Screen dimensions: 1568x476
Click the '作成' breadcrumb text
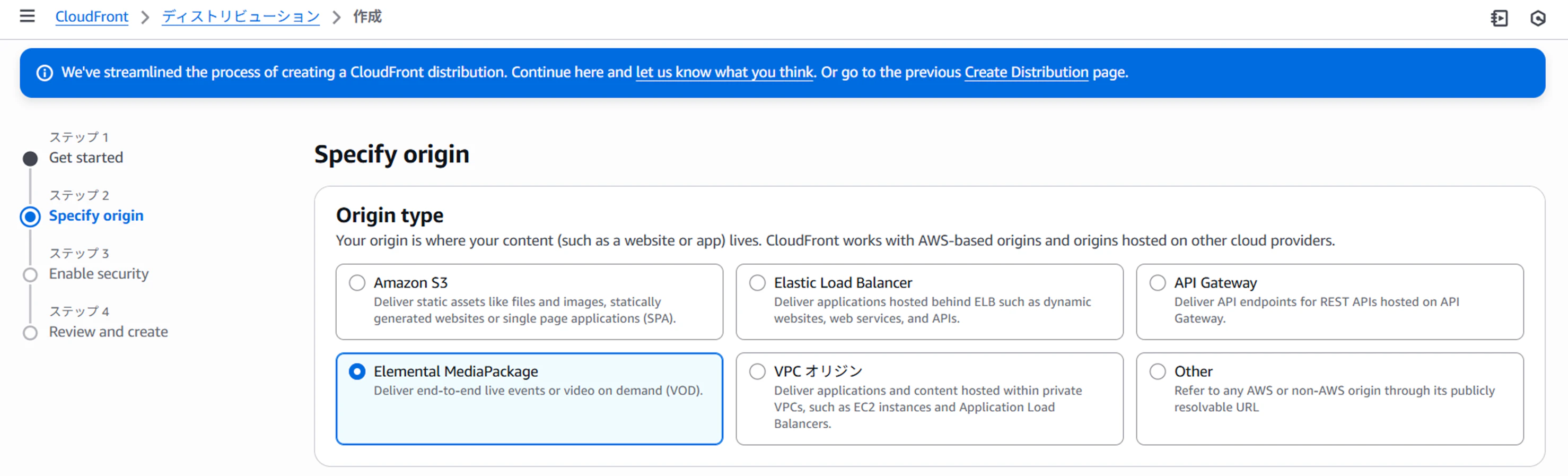pyautogui.click(x=367, y=17)
